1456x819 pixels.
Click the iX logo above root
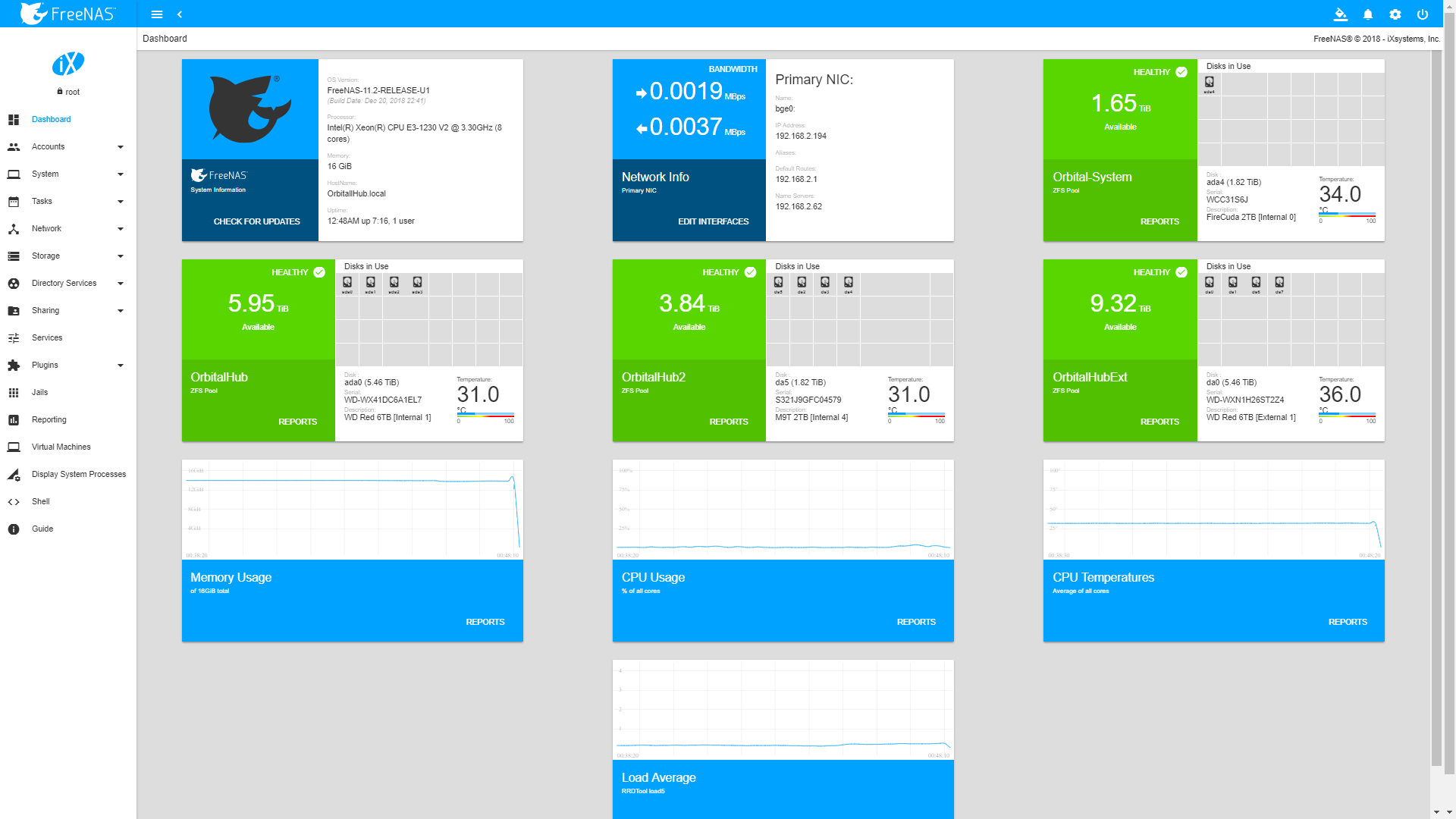click(x=68, y=64)
